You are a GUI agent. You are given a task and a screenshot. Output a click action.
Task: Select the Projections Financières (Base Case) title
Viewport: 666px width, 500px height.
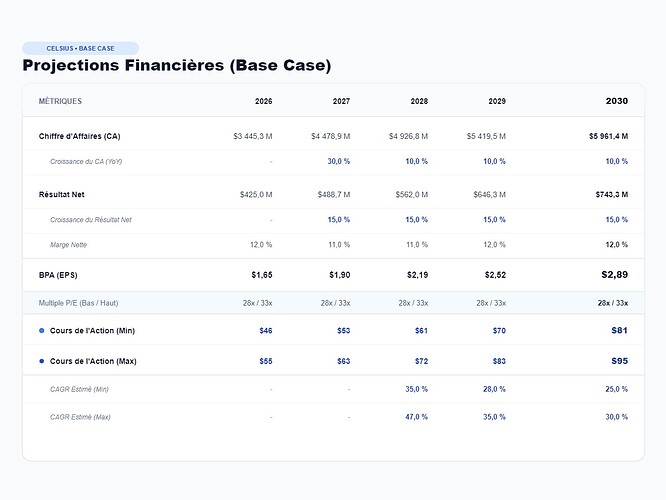(x=177, y=65)
